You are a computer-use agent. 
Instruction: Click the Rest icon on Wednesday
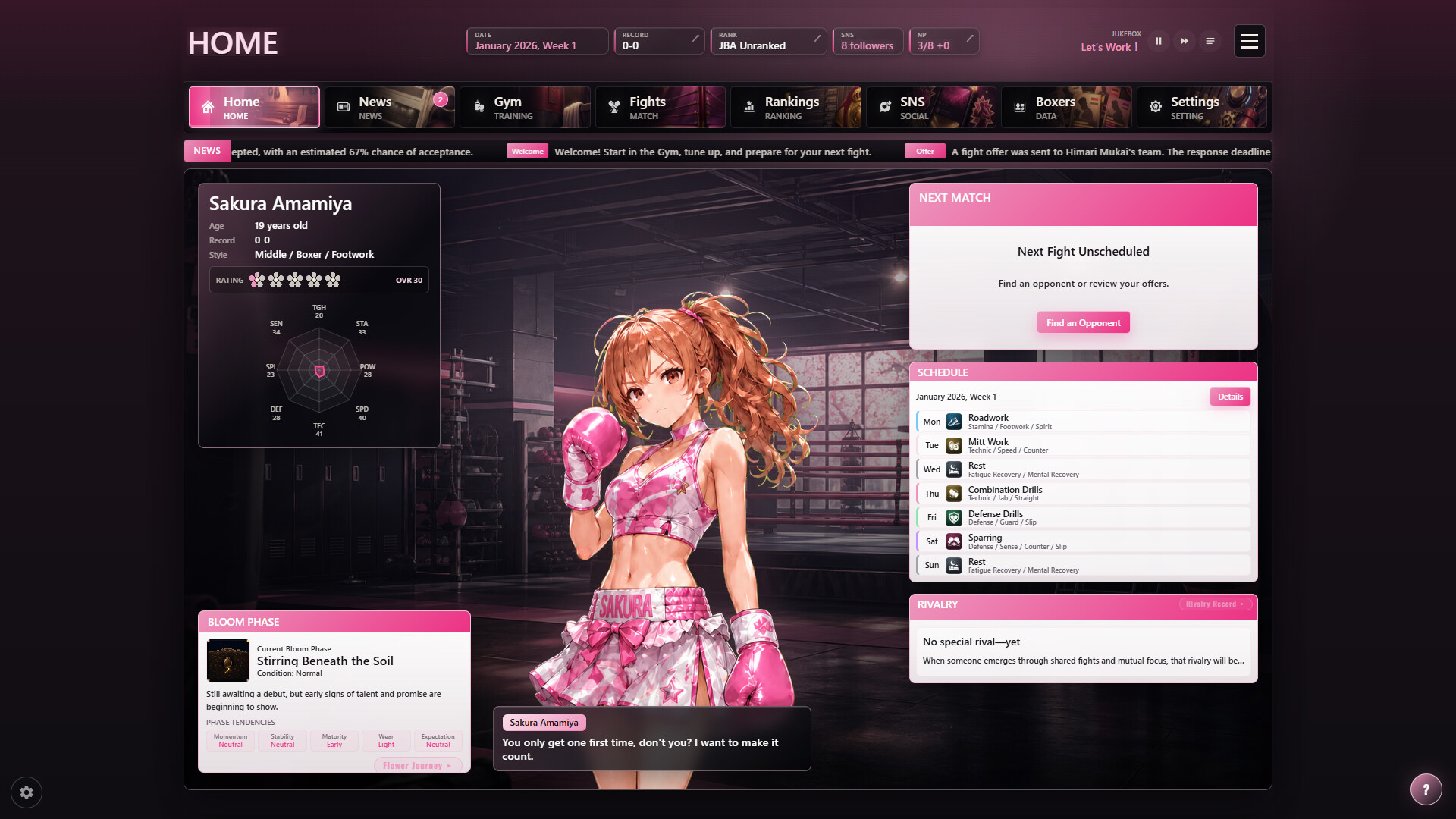[954, 469]
